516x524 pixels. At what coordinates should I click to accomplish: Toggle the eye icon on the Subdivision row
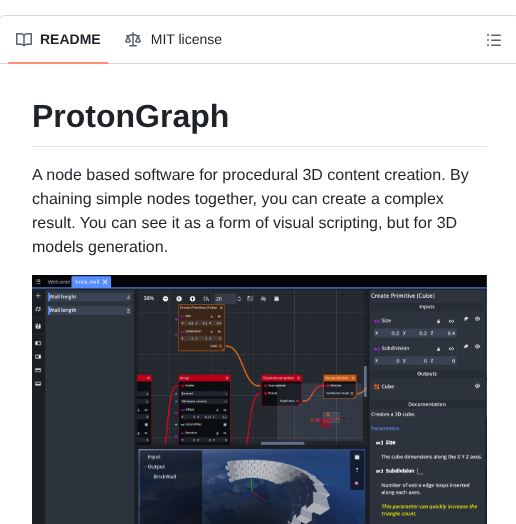478,347
